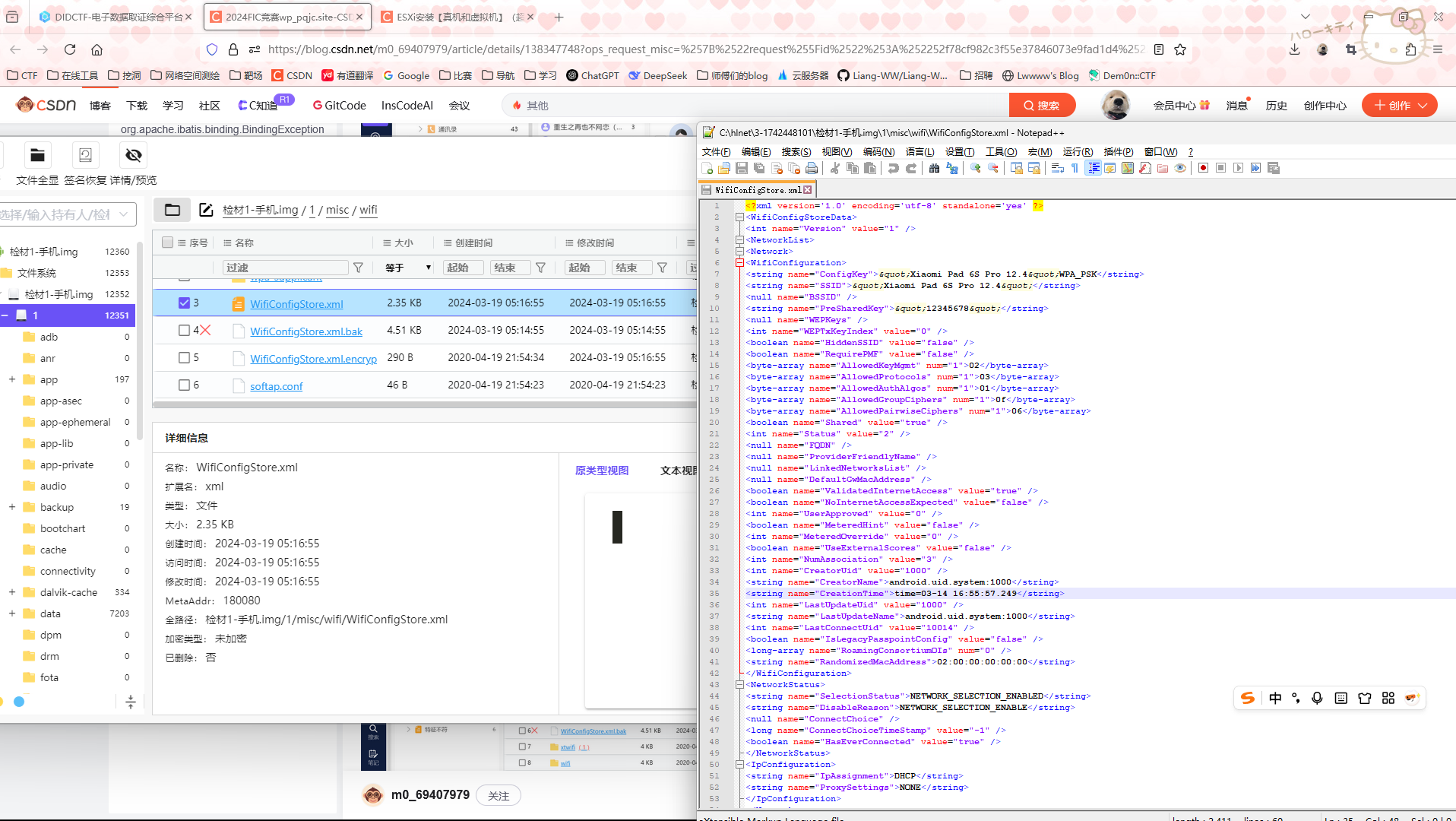
Task: Click the Undo arrow in Notepad++ toolbar
Action: click(x=894, y=168)
